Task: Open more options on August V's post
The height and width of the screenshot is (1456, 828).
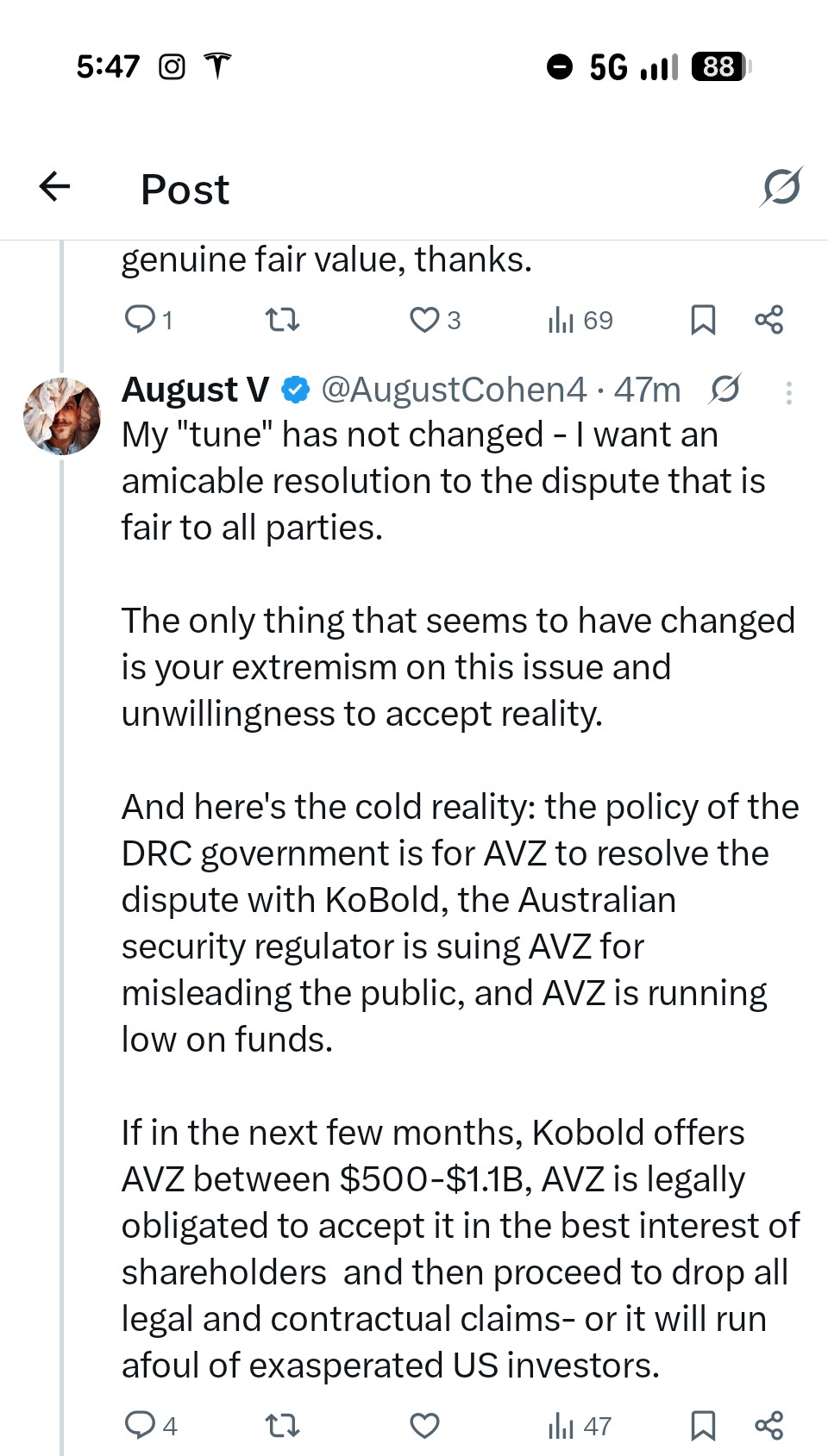Action: 788,393
